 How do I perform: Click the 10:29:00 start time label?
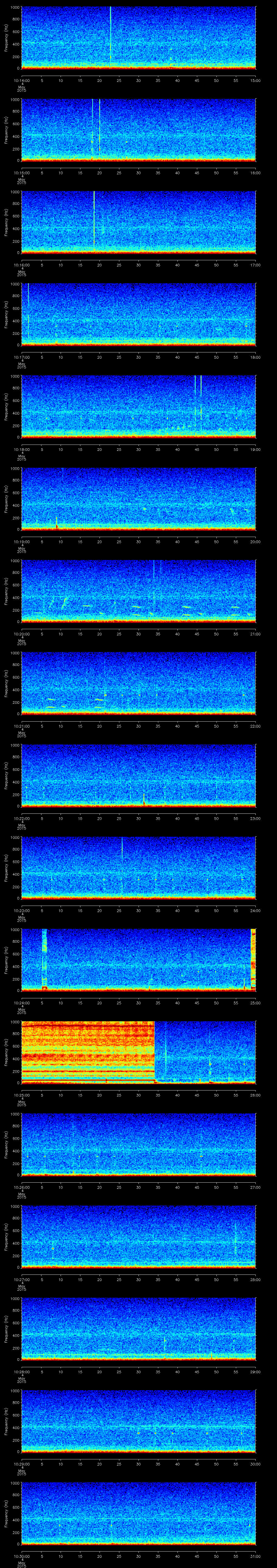click(21, 1464)
